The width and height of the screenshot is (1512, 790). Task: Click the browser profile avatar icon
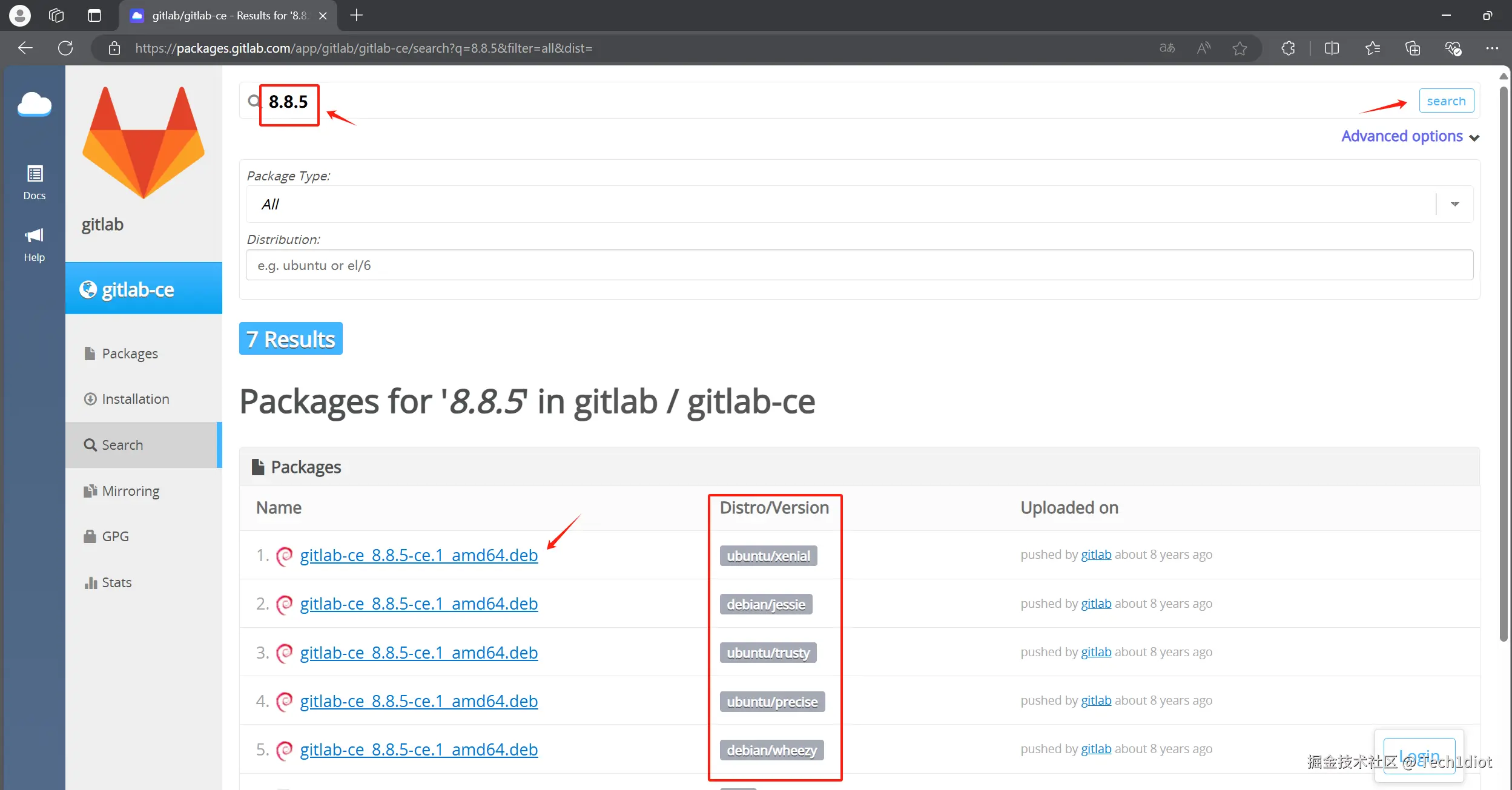click(x=20, y=15)
